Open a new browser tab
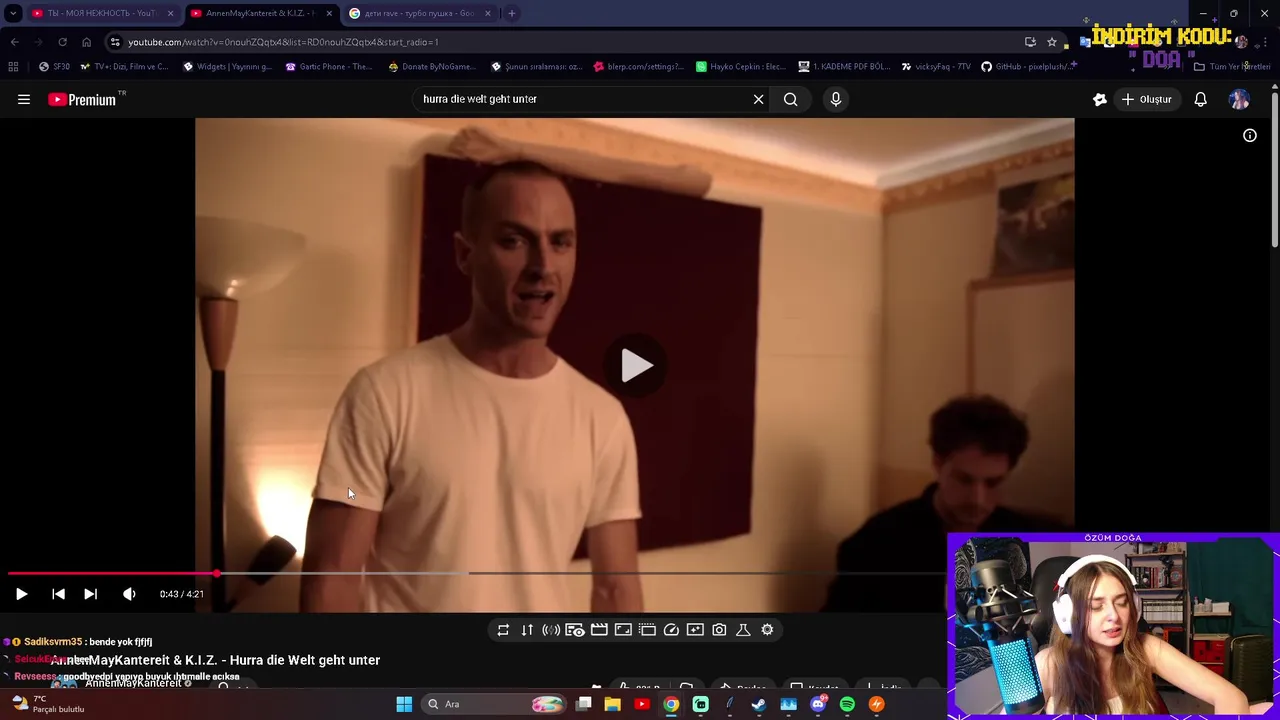The image size is (1280, 720). pyautogui.click(x=511, y=13)
